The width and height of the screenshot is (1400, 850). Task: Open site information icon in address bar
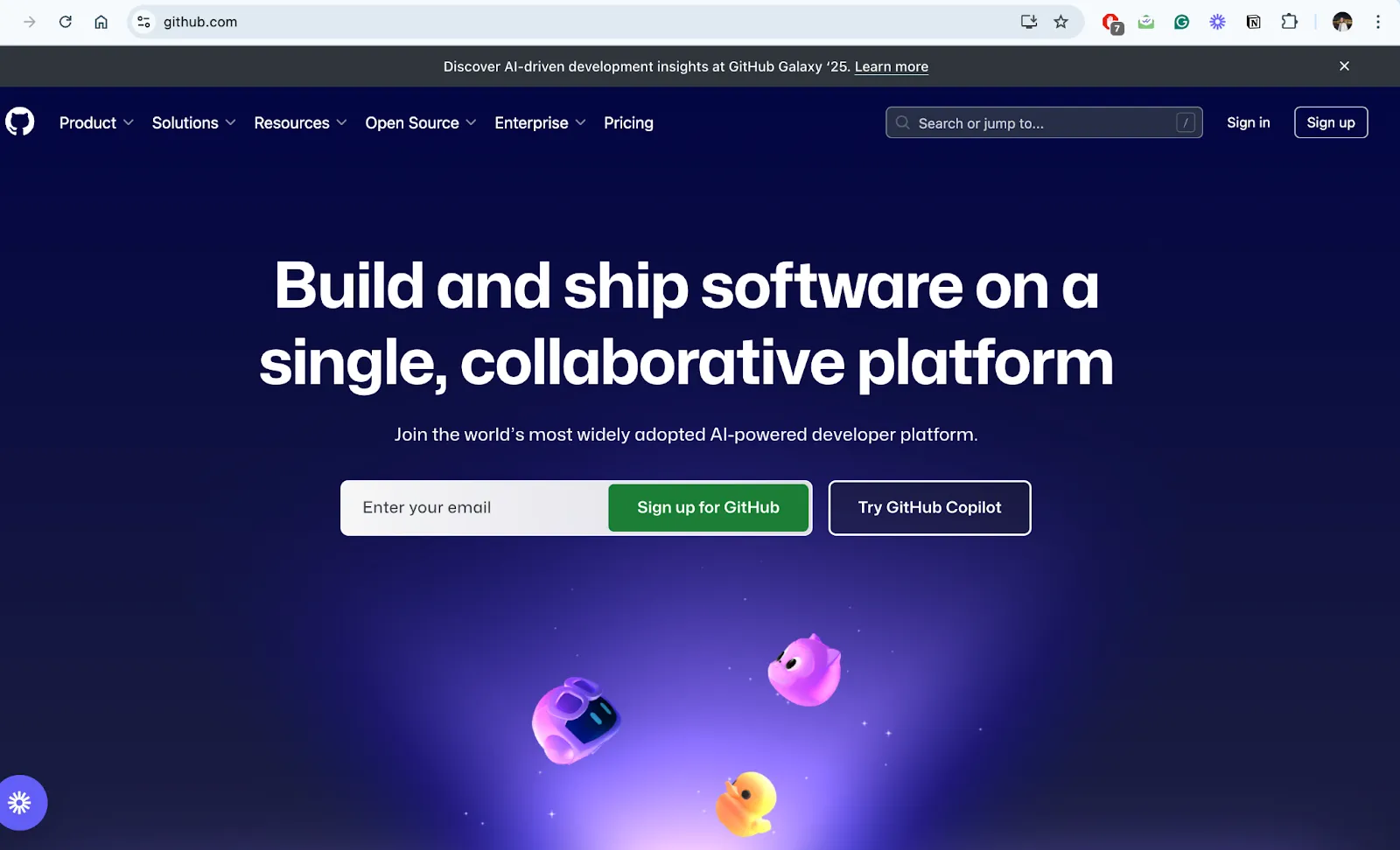[143, 22]
